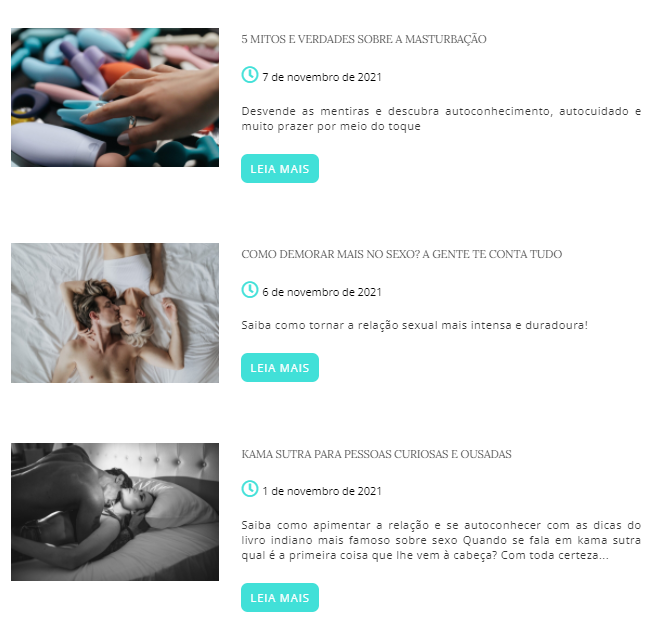The width and height of the screenshot is (655, 627).
Task: Click the clock icon beside 7 de novembro
Action: coord(250,75)
